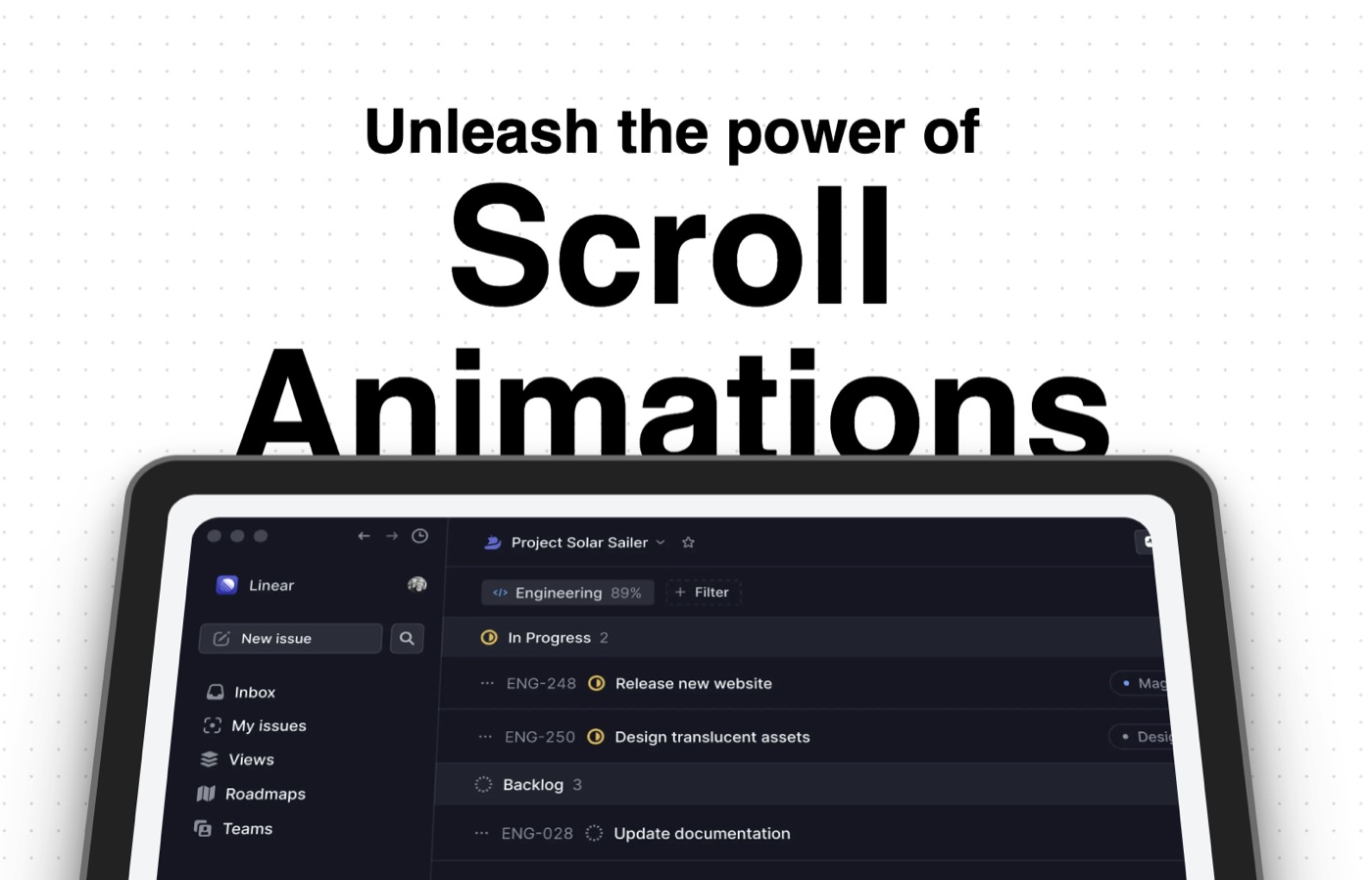Click the My issues target icon

(x=212, y=725)
